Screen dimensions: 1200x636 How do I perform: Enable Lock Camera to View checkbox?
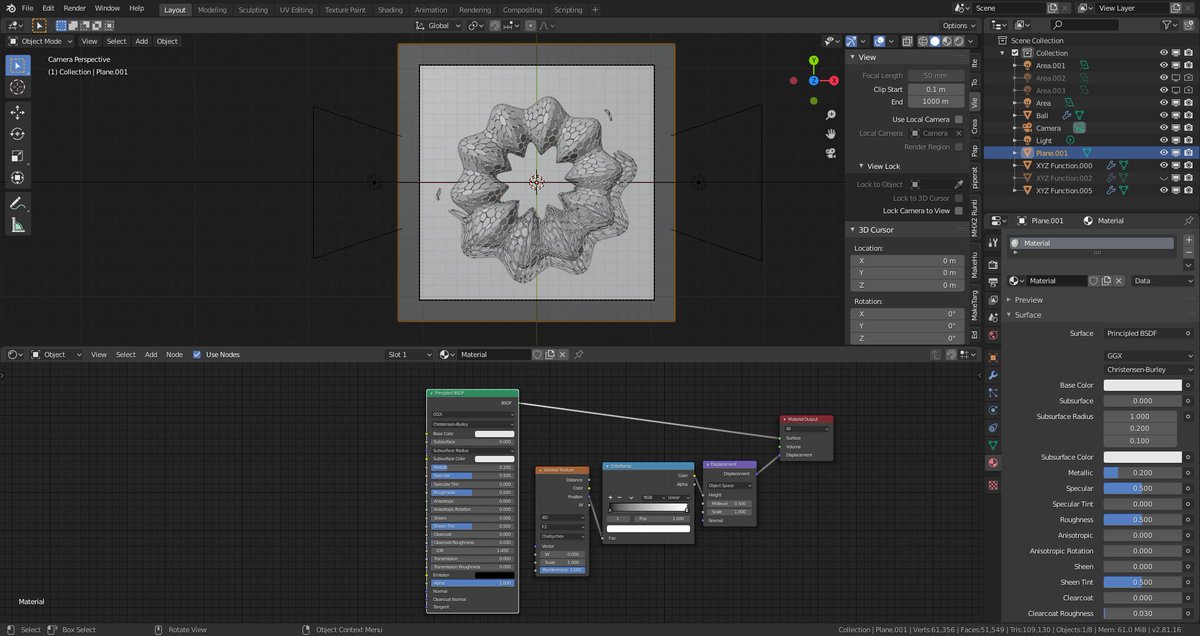[958, 211]
